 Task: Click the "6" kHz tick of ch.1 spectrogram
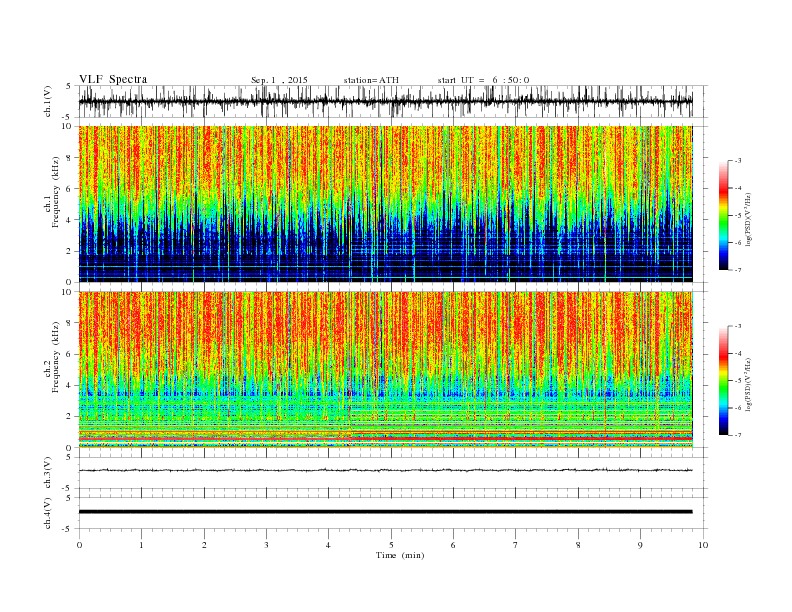(x=70, y=189)
